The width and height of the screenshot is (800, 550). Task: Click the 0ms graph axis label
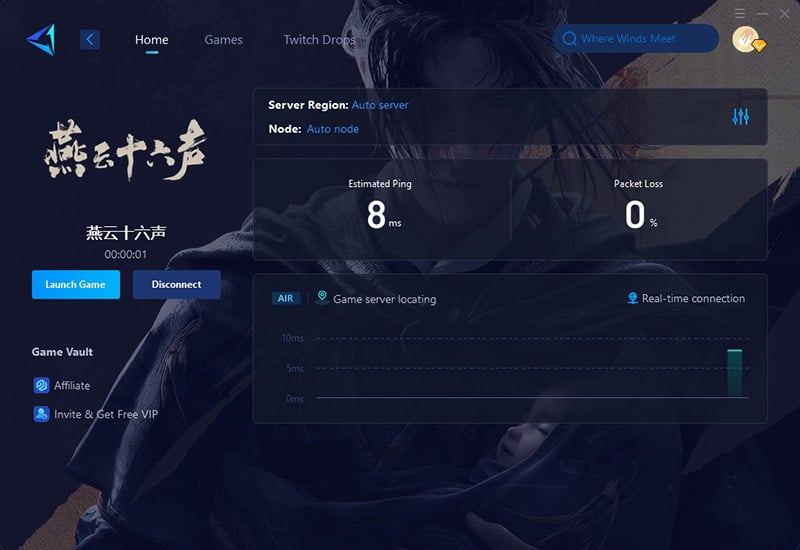pyautogui.click(x=294, y=398)
